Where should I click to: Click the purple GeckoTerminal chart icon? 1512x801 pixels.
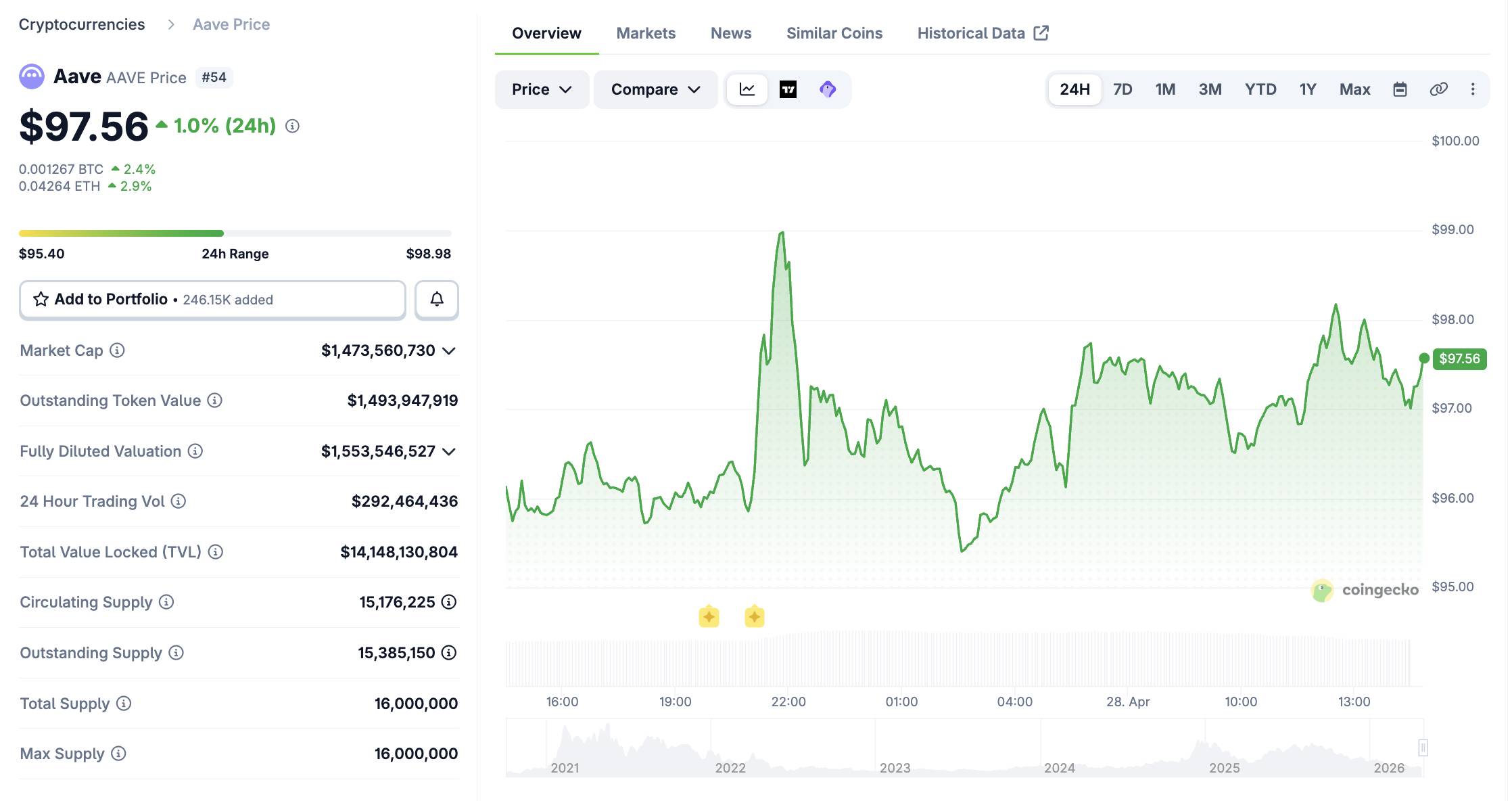click(828, 89)
